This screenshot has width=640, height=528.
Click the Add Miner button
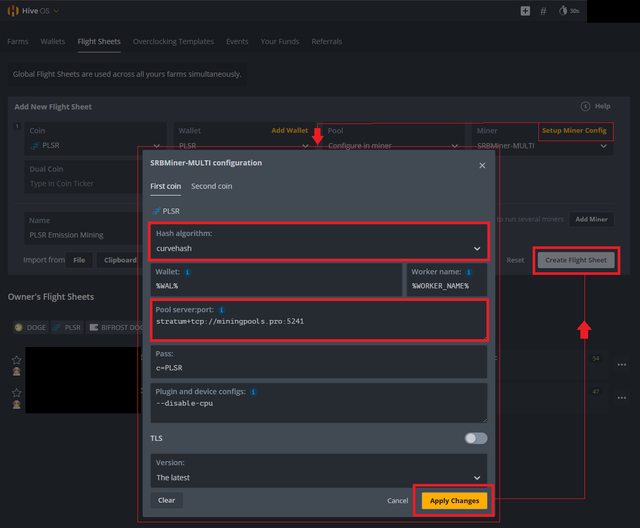(x=591, y=220)
